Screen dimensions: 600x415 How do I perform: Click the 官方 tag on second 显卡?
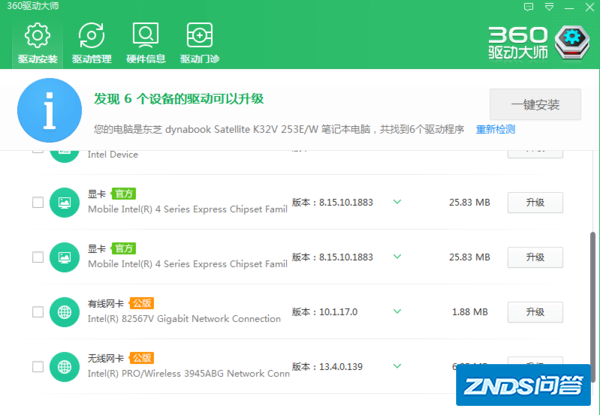124,248
